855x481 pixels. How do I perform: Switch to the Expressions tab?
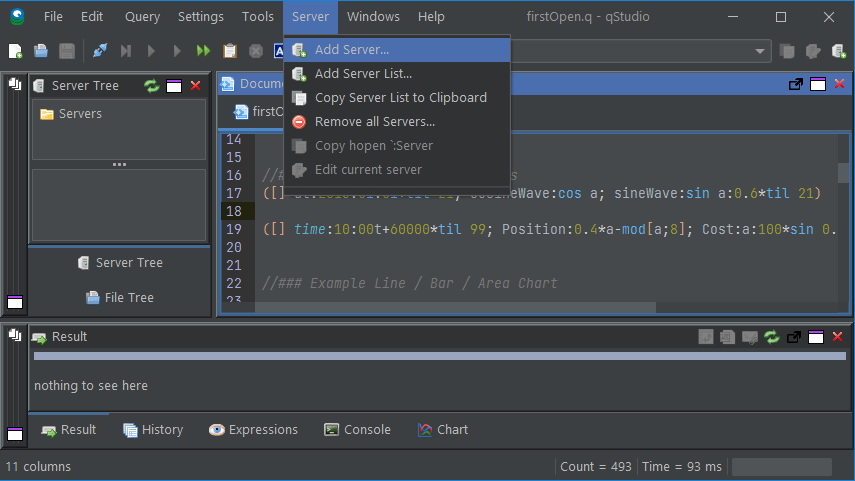tap(253, 430)
